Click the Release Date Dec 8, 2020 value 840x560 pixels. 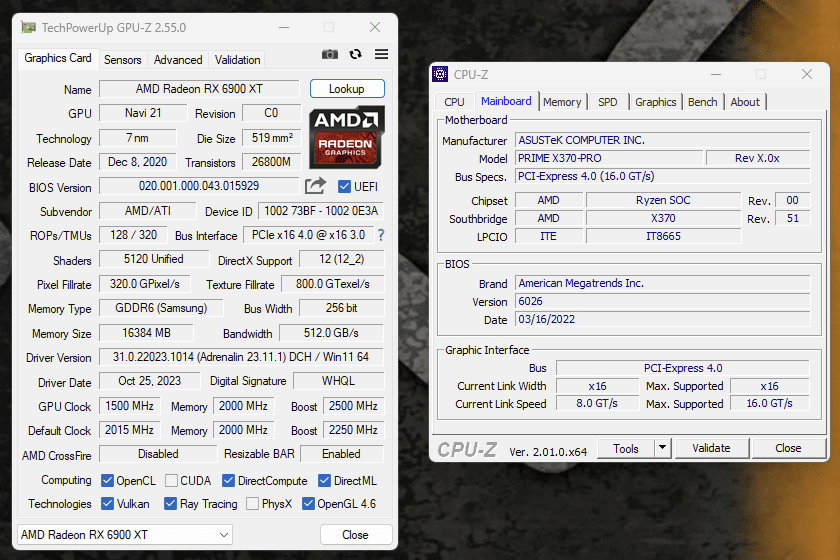138,162
